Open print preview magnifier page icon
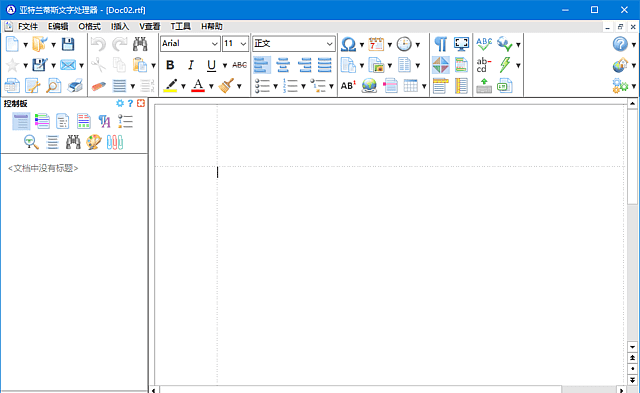 tap(54, 86)
